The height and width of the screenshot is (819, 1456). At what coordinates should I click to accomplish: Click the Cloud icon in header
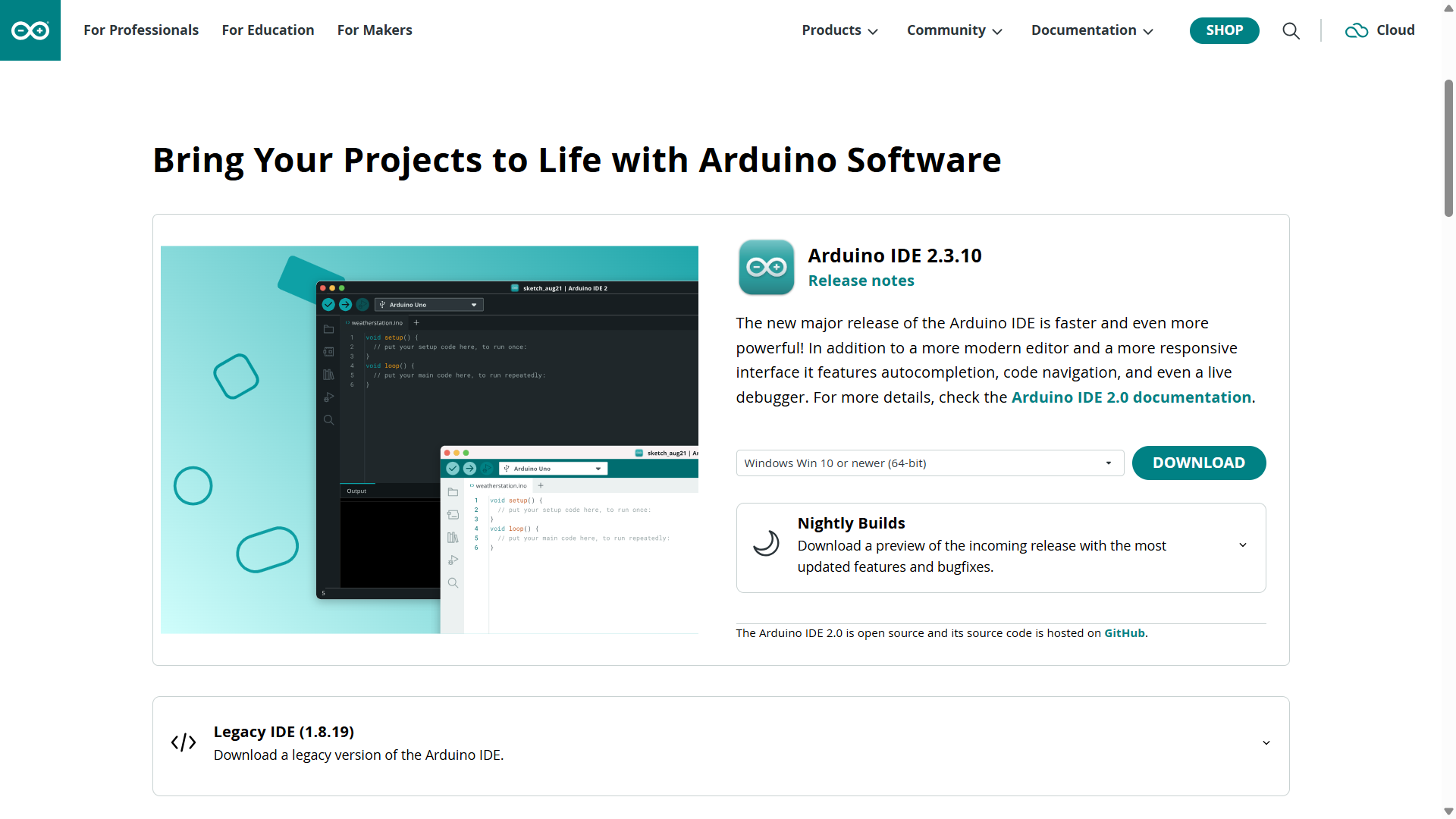[1357, 30]
